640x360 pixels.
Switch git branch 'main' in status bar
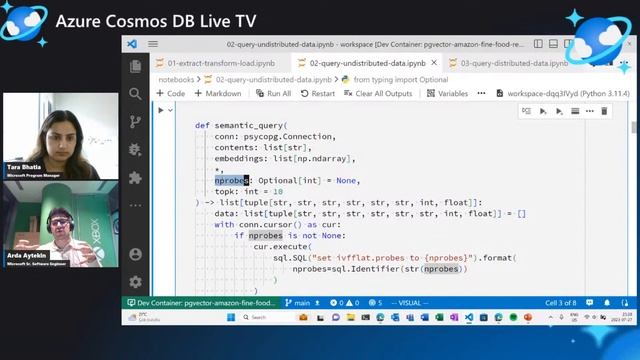click(x=298, y=303)
